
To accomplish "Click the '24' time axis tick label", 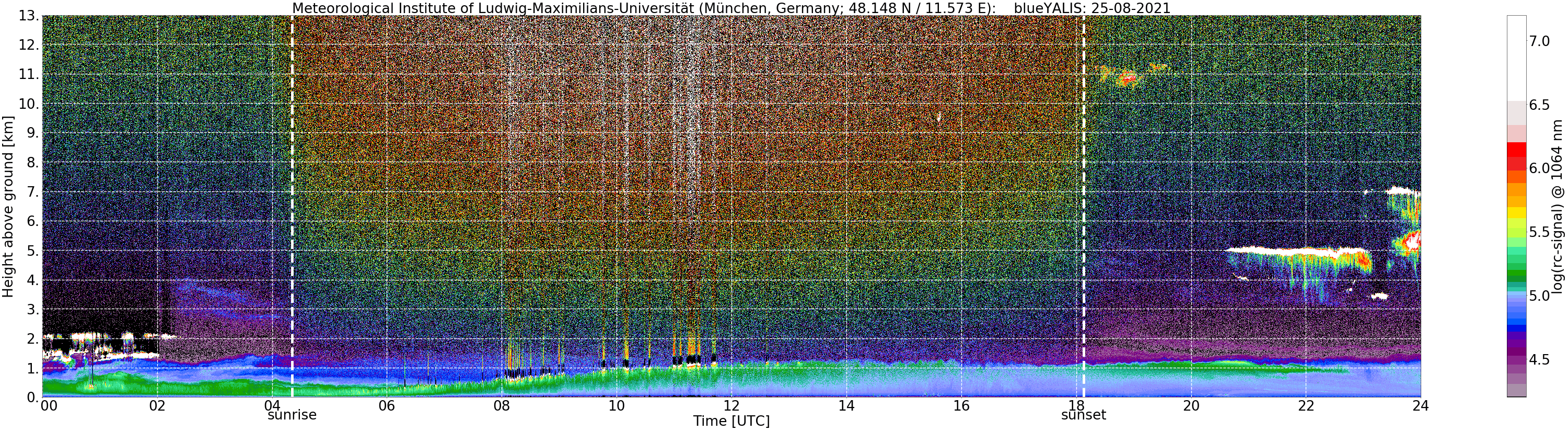I will tap(1421, 405).
